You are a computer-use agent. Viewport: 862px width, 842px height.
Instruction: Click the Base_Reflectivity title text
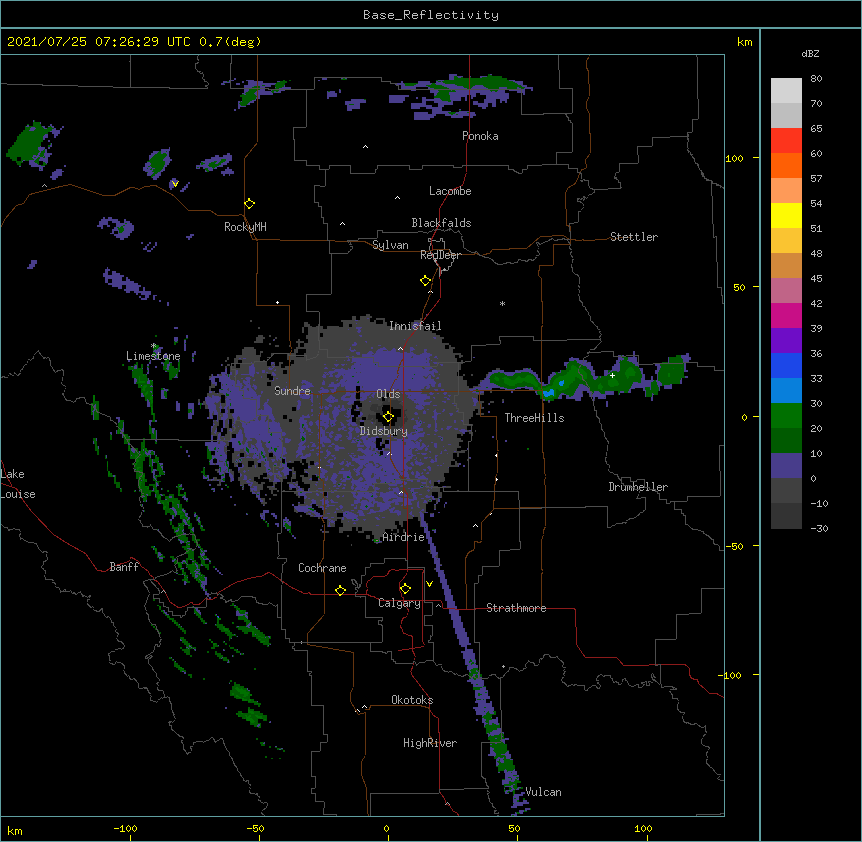pyautogui.click(x=431, y=15)
